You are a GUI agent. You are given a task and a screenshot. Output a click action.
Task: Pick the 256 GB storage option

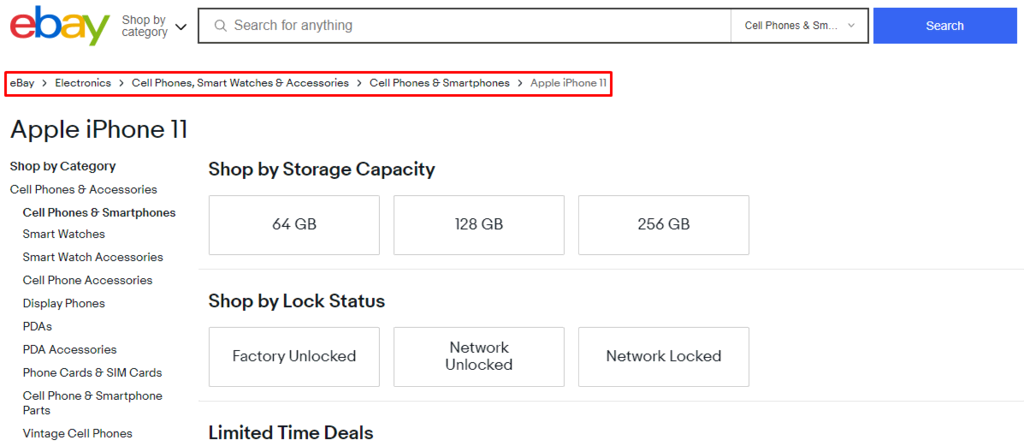[664, 225]
